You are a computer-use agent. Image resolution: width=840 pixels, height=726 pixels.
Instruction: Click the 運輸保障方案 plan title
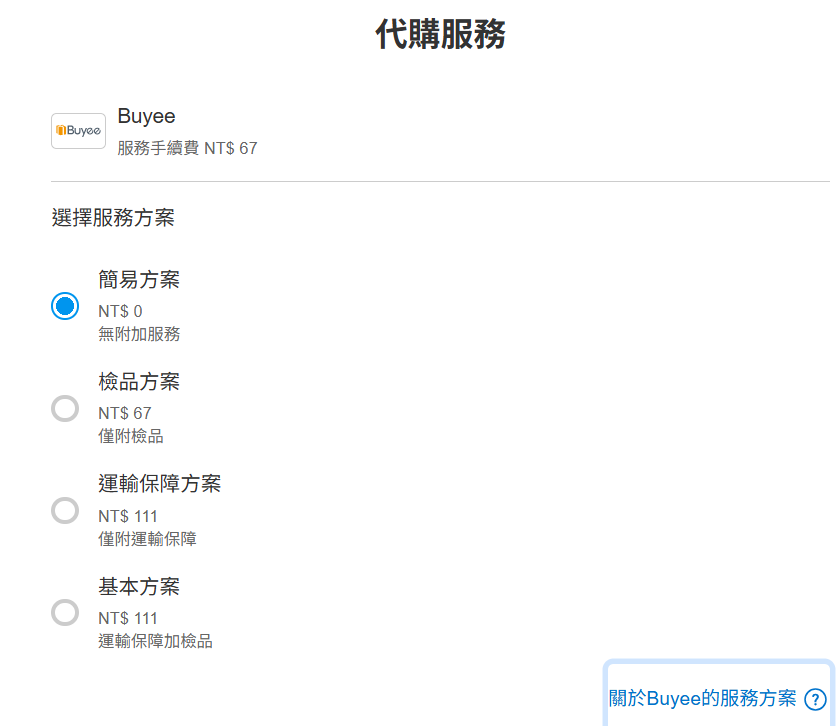(x=160, y=484)
